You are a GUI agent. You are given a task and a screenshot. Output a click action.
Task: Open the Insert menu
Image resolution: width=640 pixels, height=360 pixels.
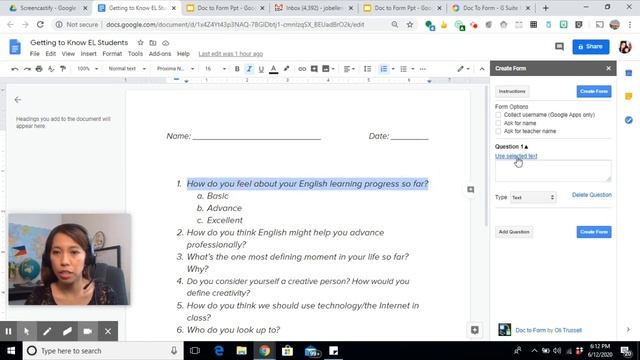pyautogui.click(x=88, y=54)
